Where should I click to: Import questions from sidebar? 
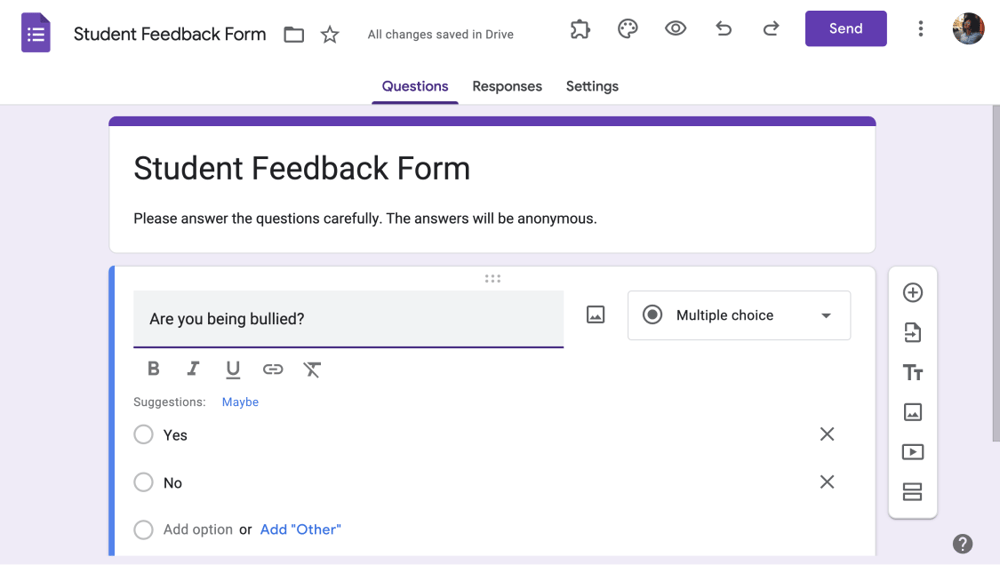[913, 332]
